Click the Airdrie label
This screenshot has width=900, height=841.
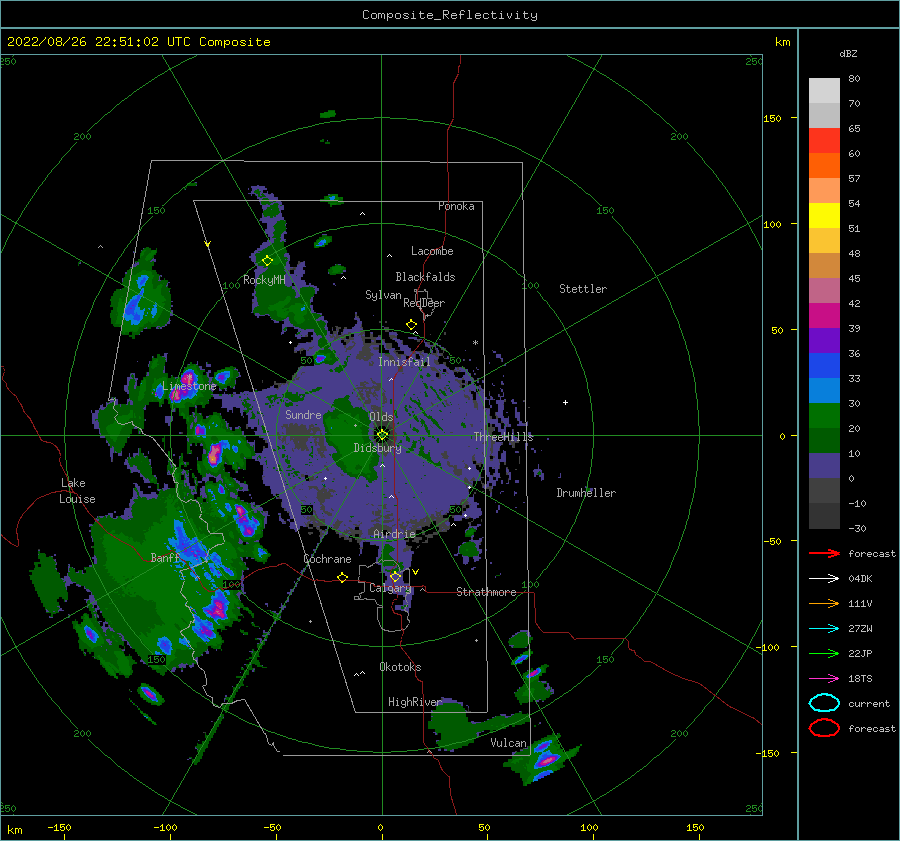[394, 534]
